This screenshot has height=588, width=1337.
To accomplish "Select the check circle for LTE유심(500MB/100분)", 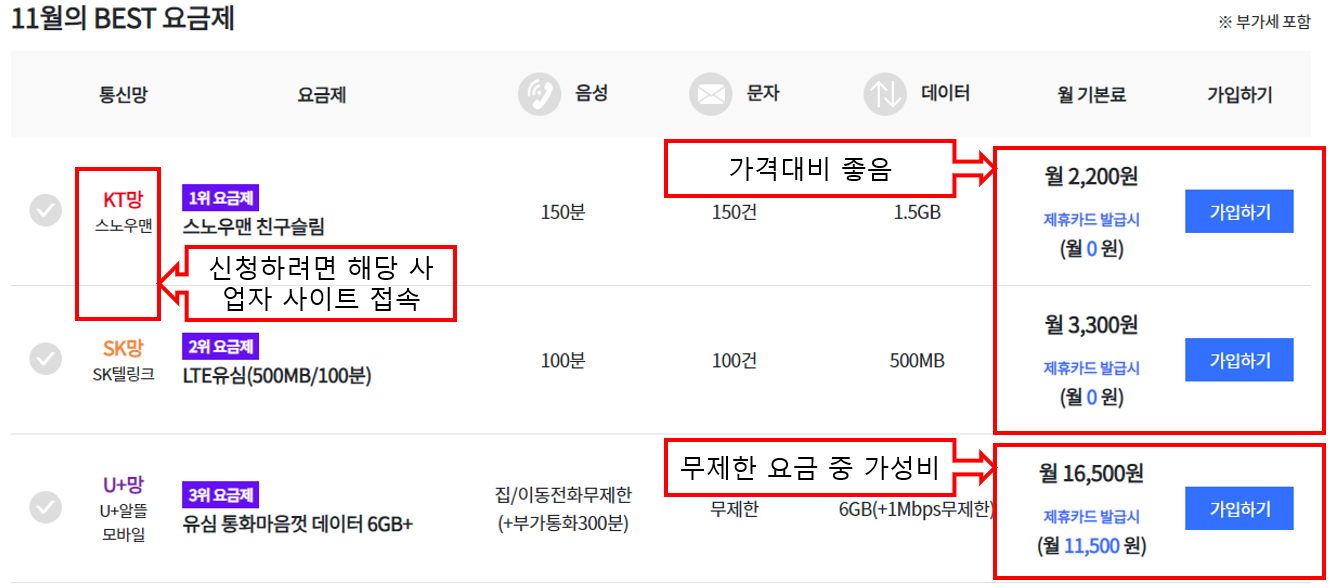I will click(x=45, y=358).
